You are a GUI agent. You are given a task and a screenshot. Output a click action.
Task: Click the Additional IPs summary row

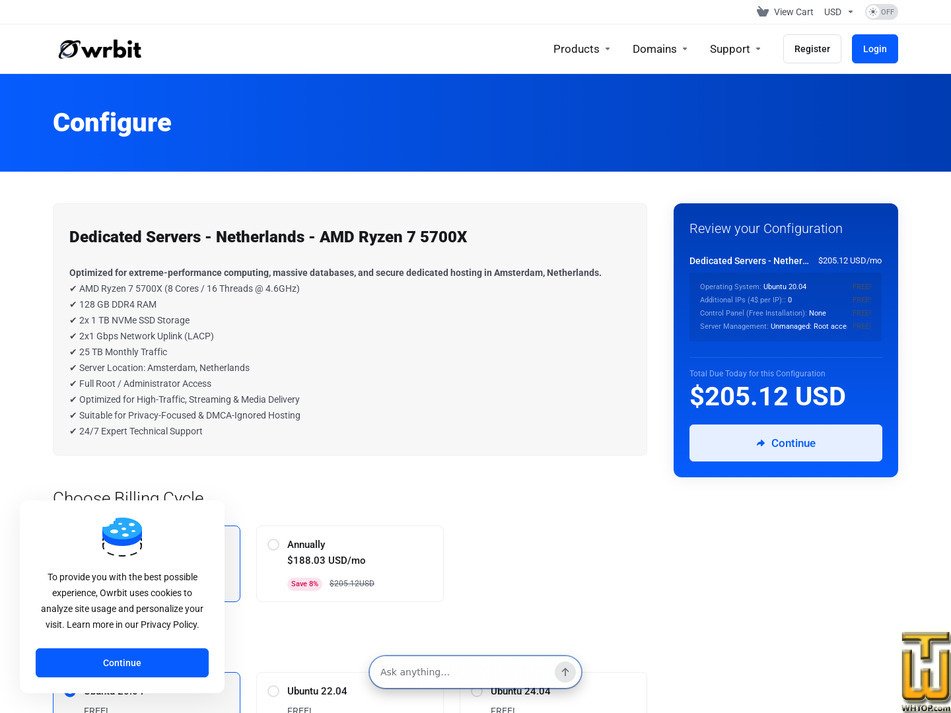pos(785,300)
